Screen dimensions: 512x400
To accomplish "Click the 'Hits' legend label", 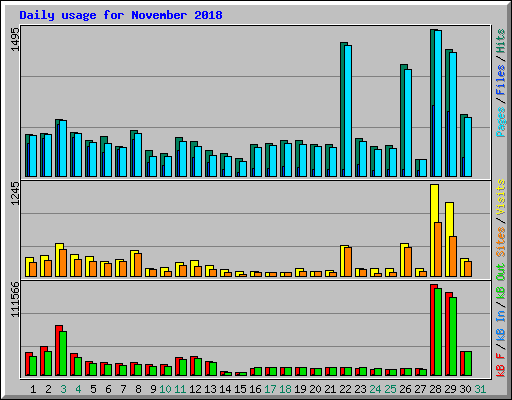I will [501, 41].
